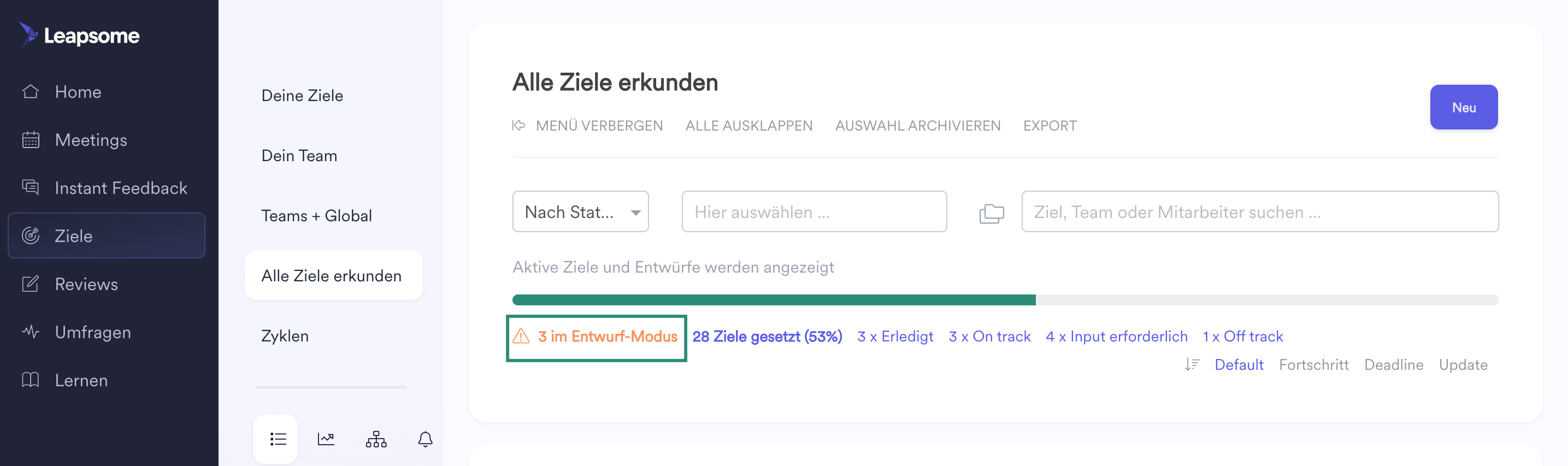Image resolution: width=1568 pixels, height=466 pixels.
Task: Click the notification bell icon
Action: 425,439
